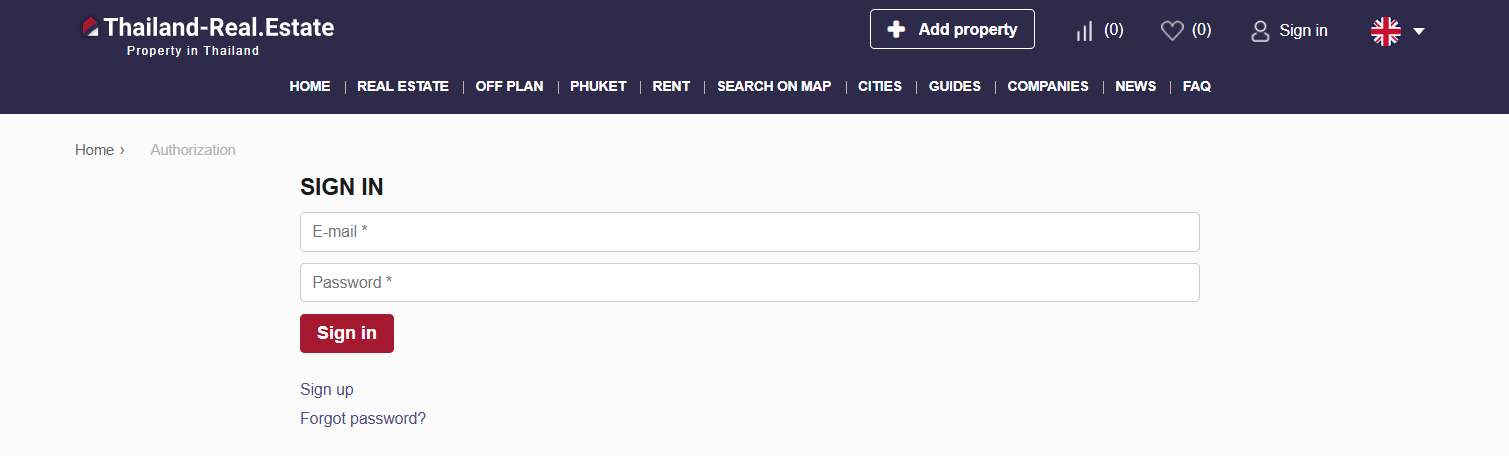Click into the Password field

(749, 282)
